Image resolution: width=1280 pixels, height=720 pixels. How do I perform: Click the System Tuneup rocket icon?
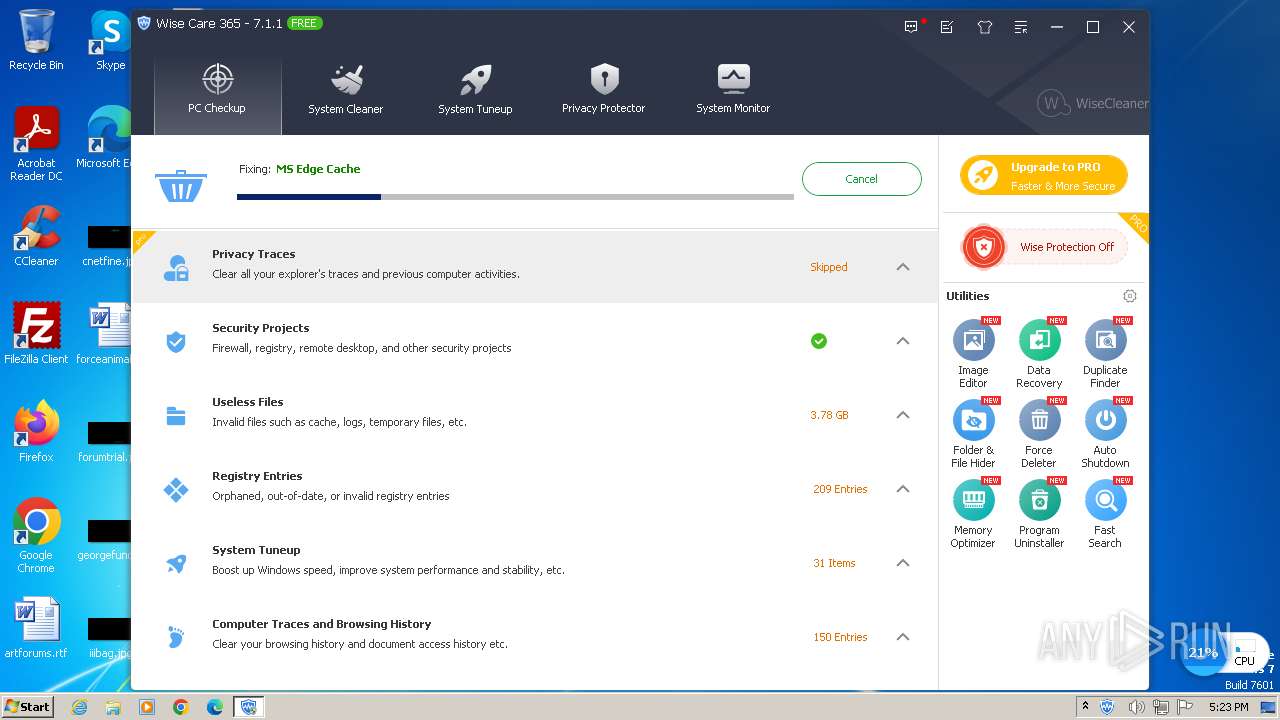pyautogui.click(x=176, y=563)
